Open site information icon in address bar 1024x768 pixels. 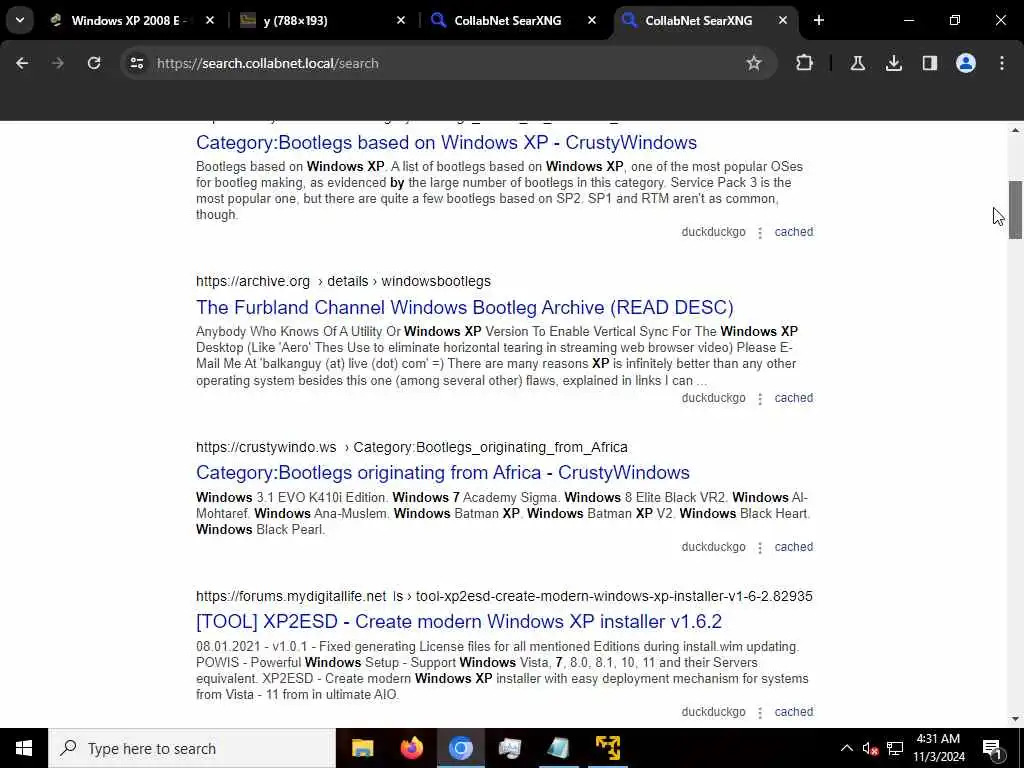pyautogui.click(x=136, y=63)
